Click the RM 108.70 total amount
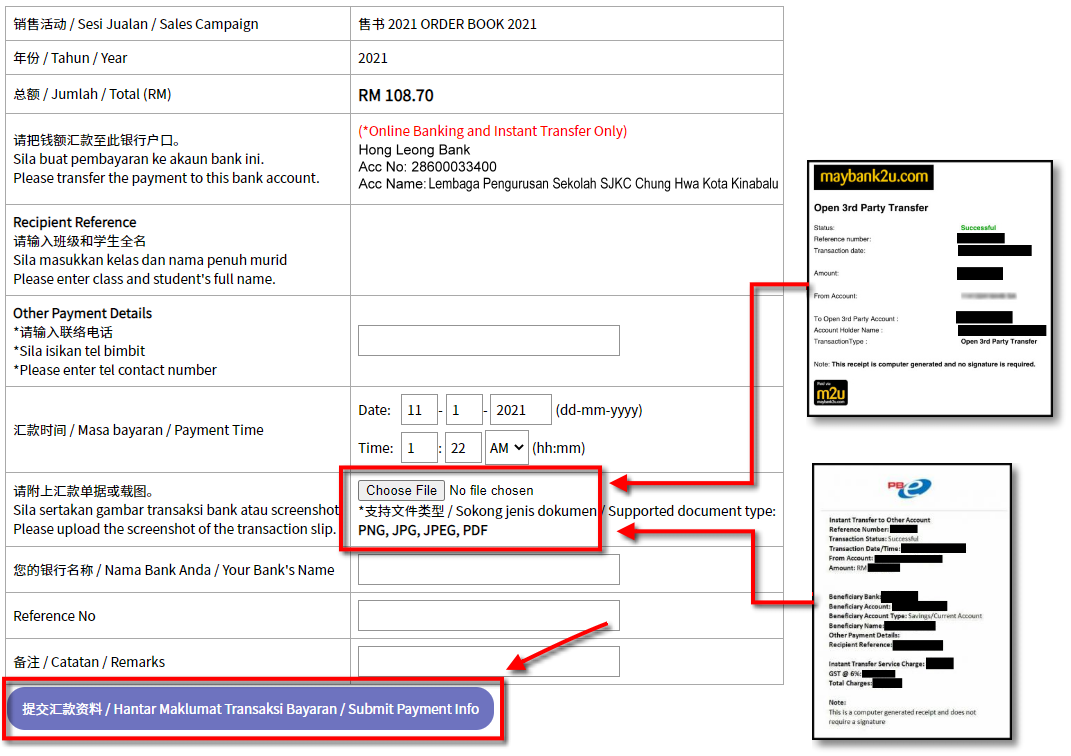The width and height of the screenshot is (1071, 756). 396,96
